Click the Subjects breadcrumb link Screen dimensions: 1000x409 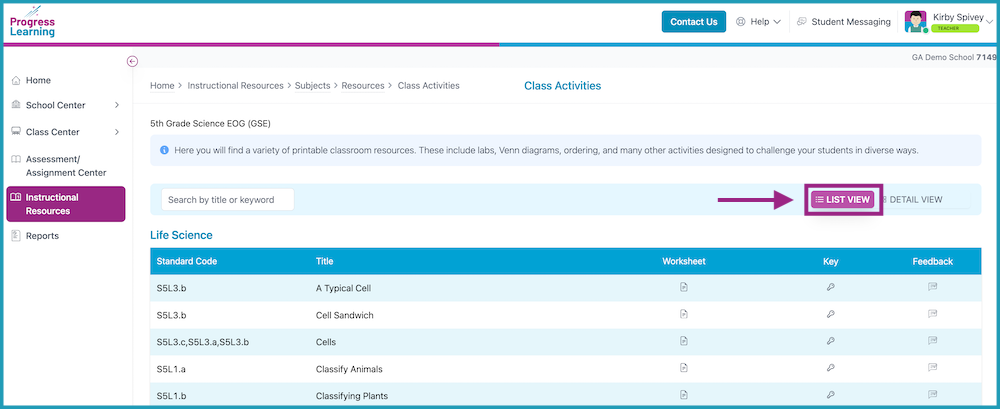[x=312, y=86]
